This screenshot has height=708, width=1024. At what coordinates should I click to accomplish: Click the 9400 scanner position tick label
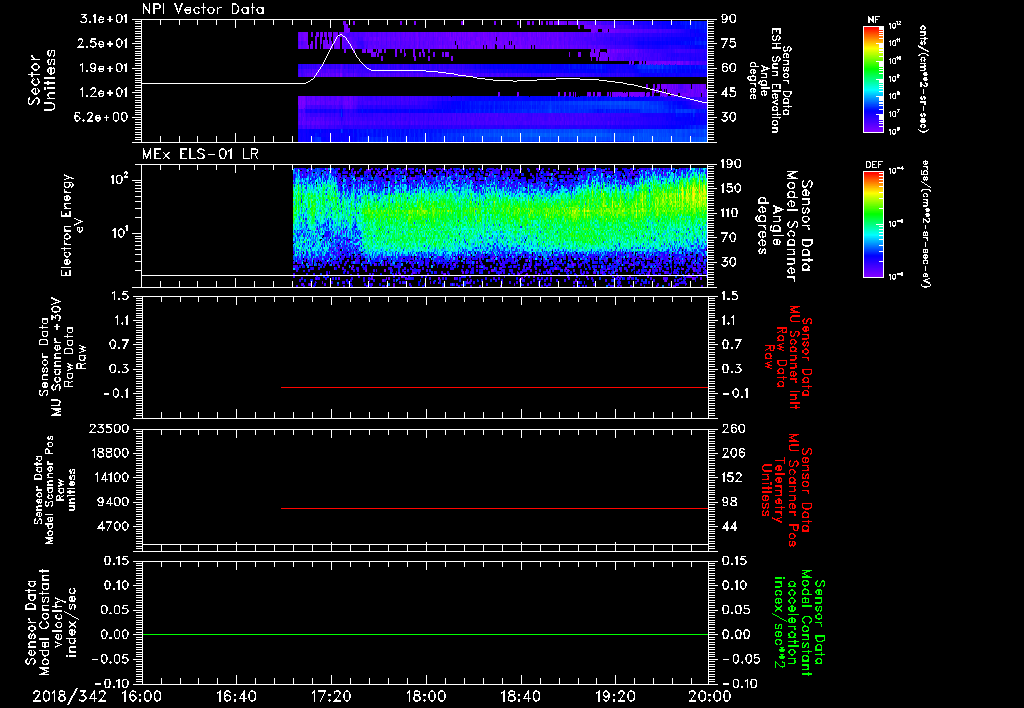pos(112,502)
